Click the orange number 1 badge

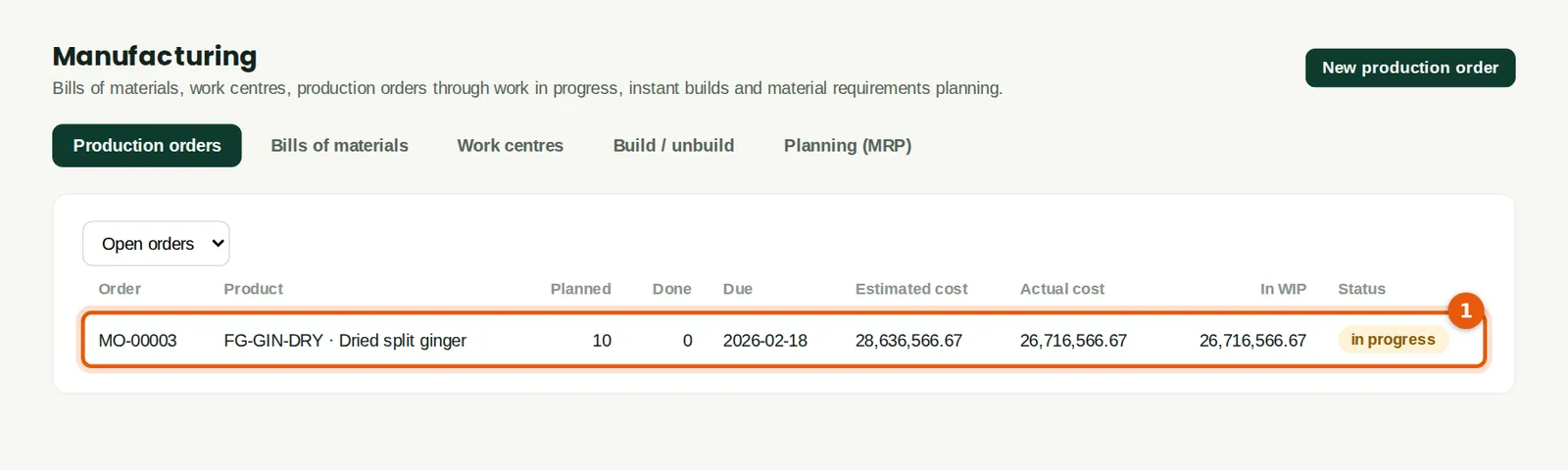tap(1465, 310)
